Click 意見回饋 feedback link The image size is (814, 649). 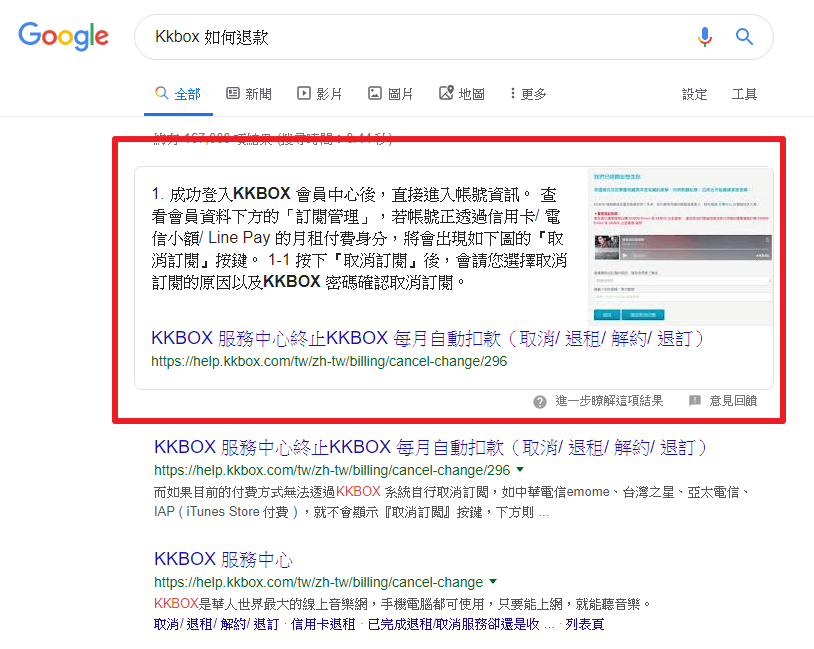click(733, 401)
